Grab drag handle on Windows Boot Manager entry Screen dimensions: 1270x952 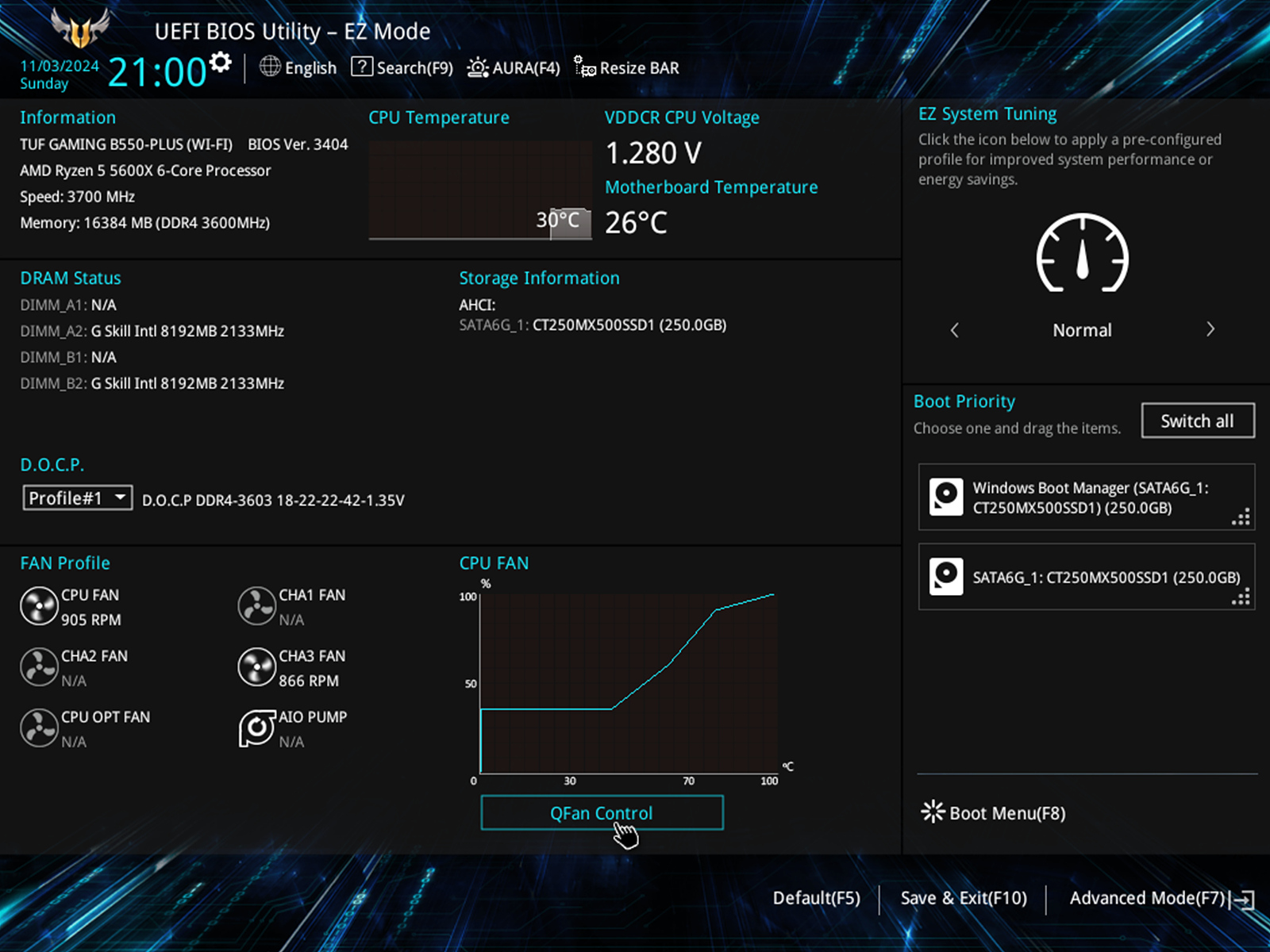point(1241,517)
